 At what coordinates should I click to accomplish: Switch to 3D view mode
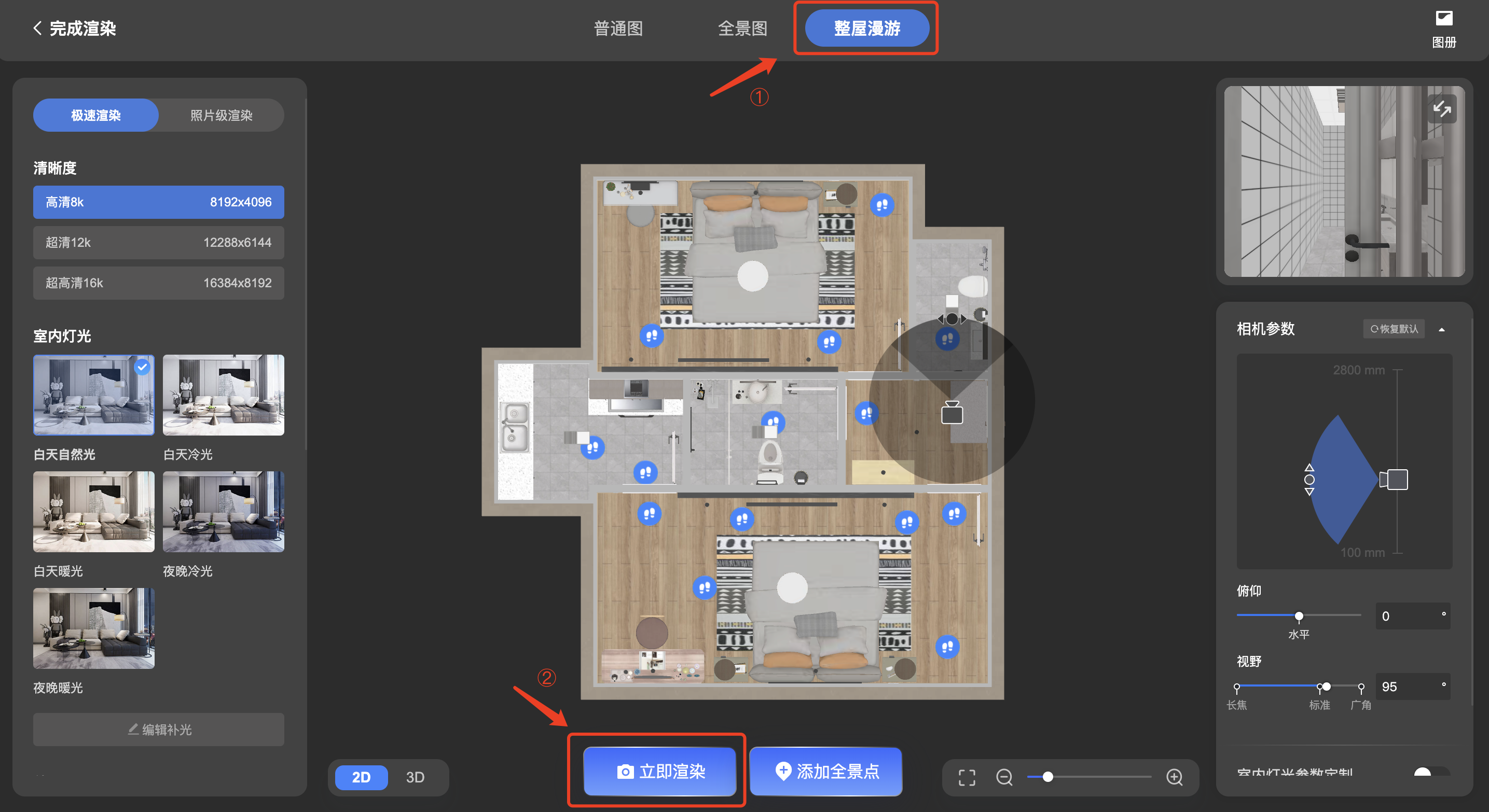(x=415, y=777)
